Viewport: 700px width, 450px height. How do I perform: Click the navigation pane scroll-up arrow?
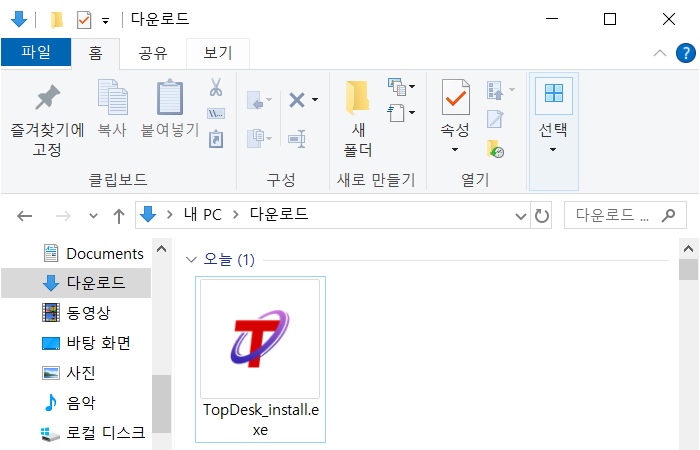click(162, 249)
